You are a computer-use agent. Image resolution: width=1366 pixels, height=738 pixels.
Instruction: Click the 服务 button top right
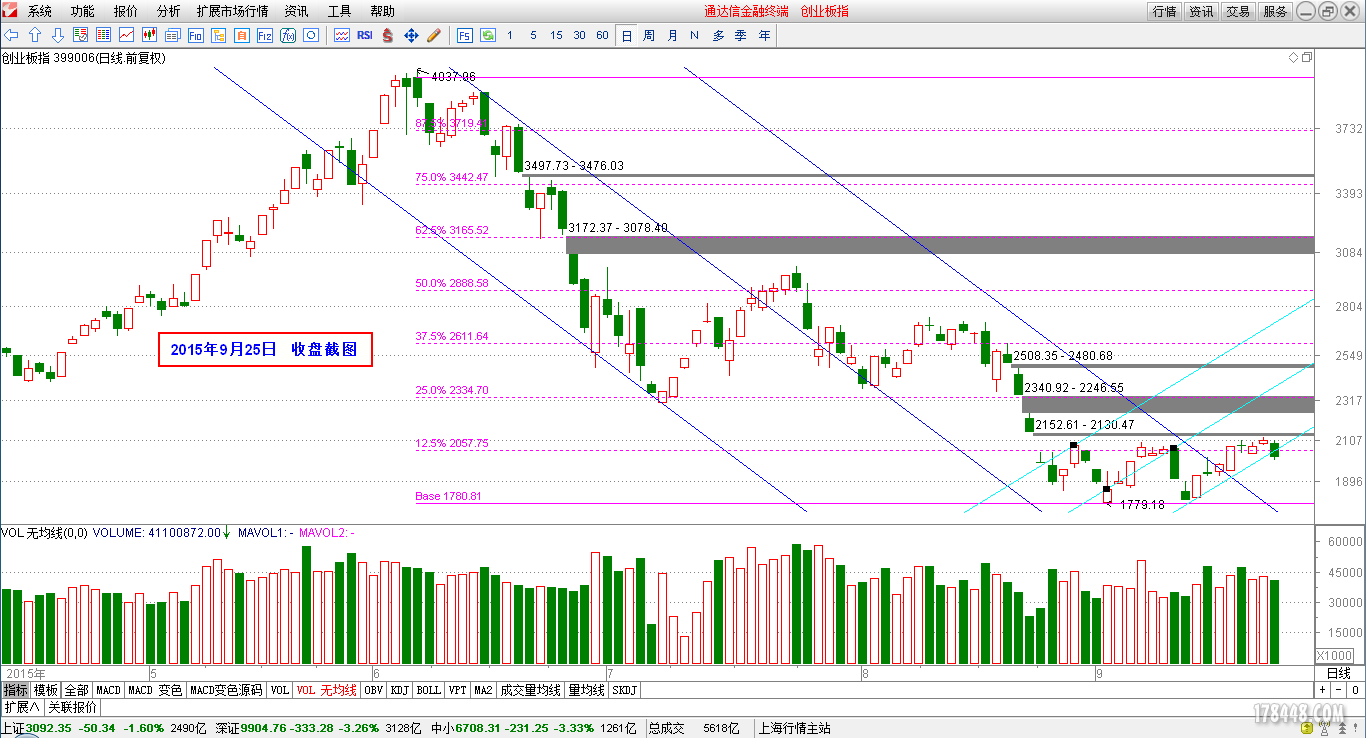[x=1275, y=11]
